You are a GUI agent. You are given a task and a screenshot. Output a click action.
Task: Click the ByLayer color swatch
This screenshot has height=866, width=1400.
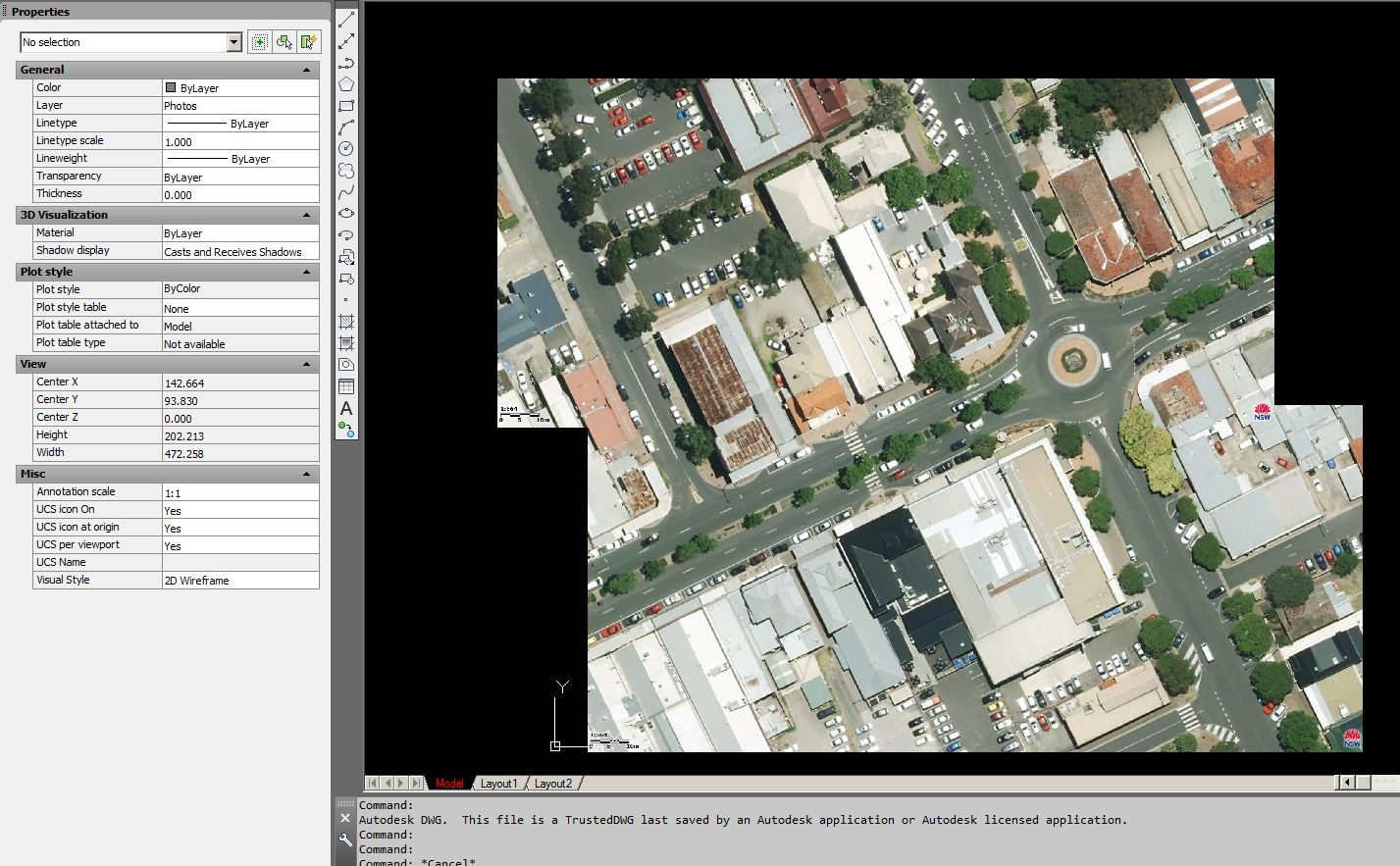171,87
